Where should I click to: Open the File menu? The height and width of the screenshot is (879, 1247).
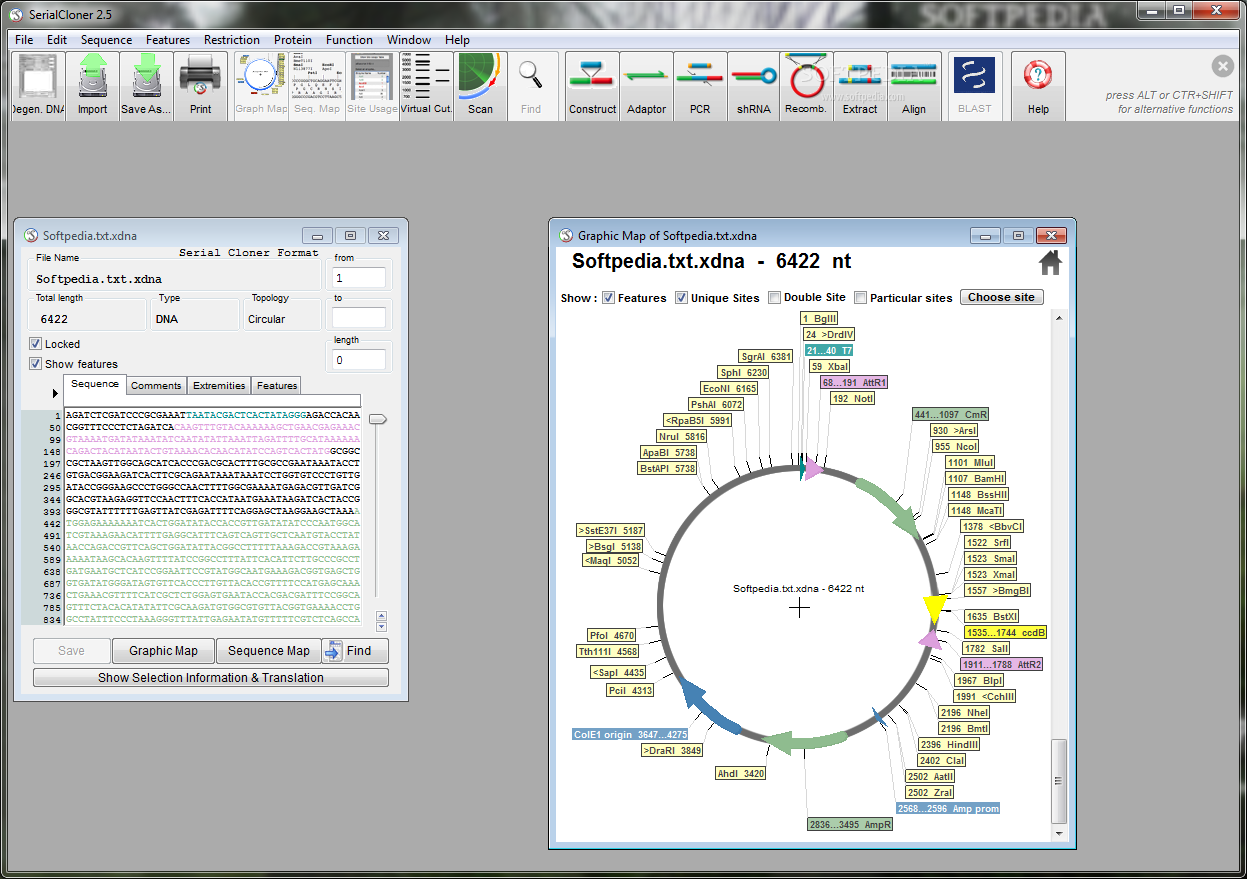coord(24,40)
